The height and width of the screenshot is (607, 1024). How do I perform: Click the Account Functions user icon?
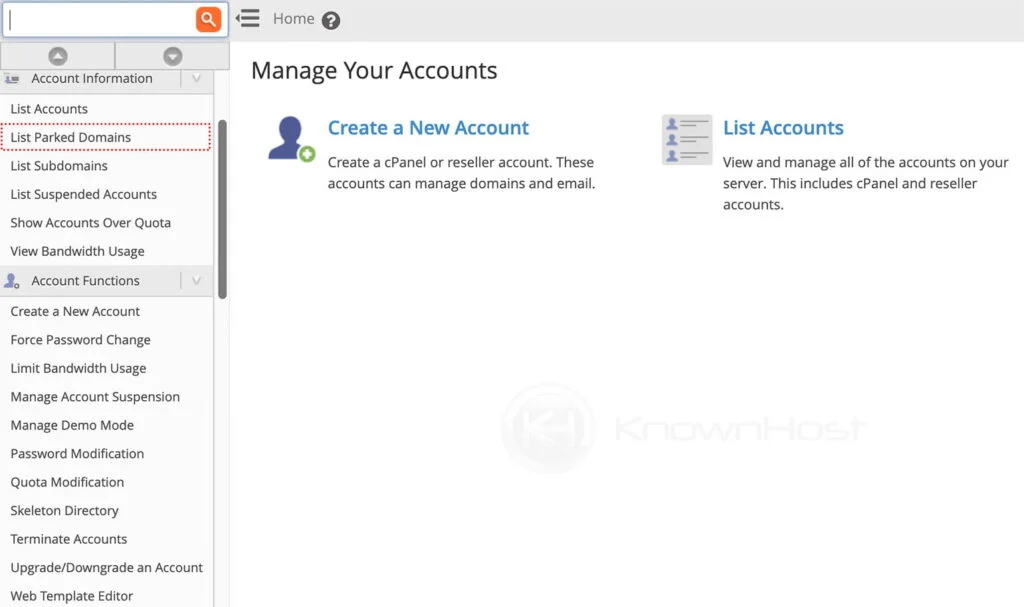[12, 281]
